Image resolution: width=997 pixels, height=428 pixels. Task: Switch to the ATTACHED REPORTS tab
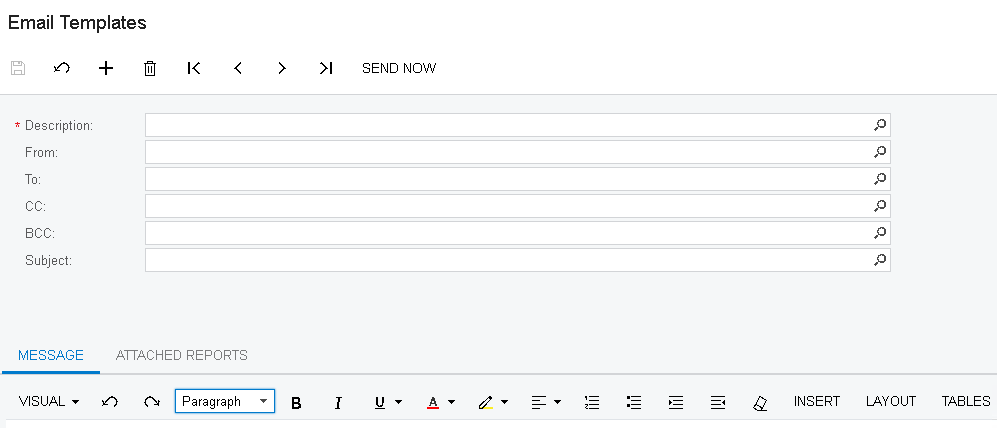tap(182, 355)
